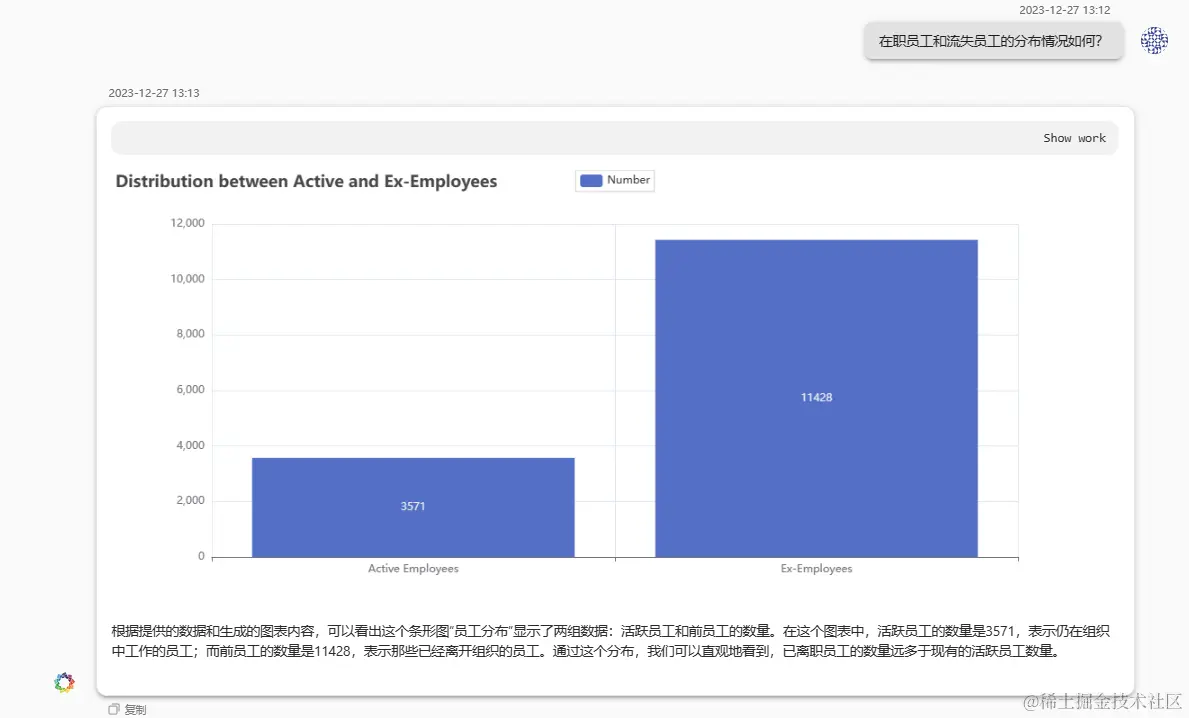Click the Active Employees bar labeled 3571
Screen dimensions: 1189x718
coord(413,507)
